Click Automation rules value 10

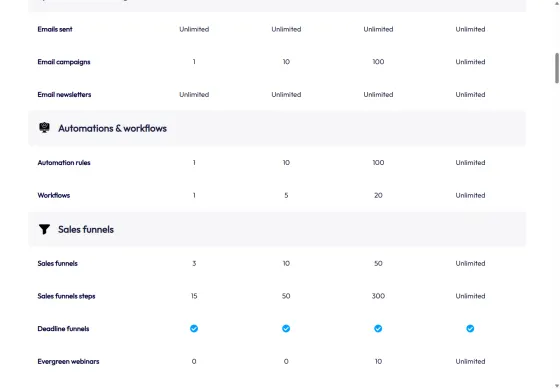click(x=286, y=163)
